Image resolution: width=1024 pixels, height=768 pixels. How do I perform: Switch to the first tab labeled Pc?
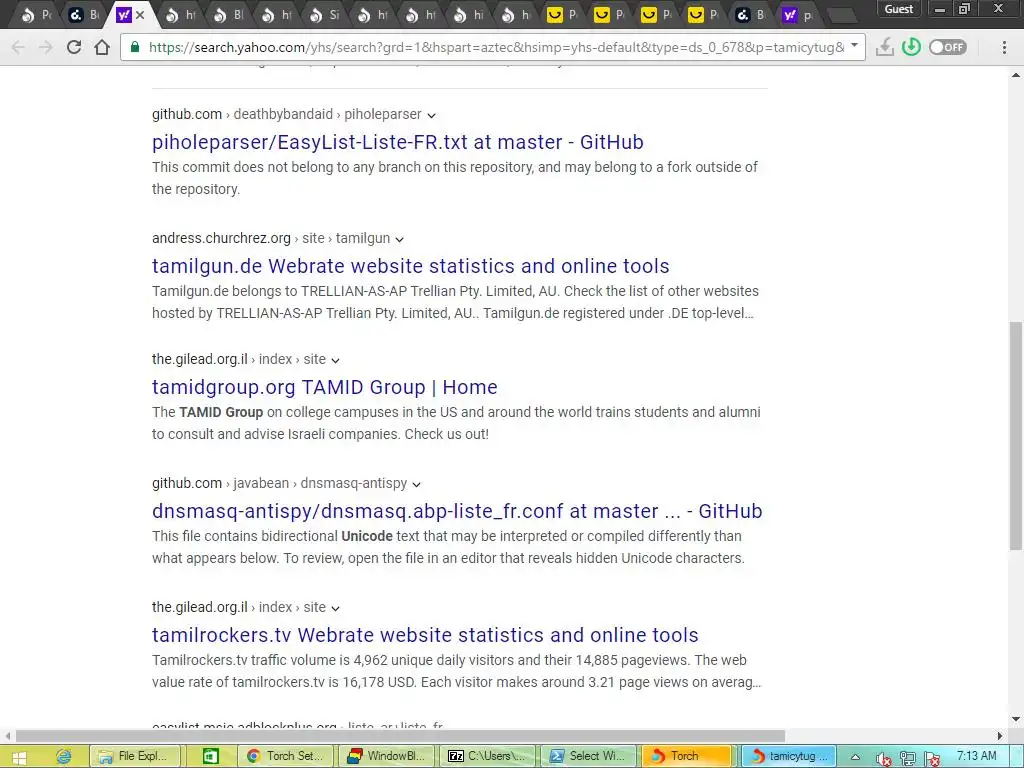click(x=36, y=14)
